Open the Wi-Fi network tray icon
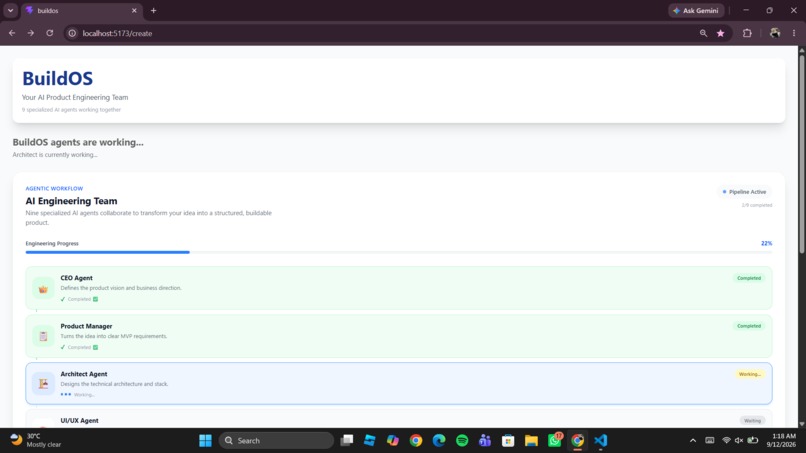The image size is (806, 453). click(x=726, y=441)
